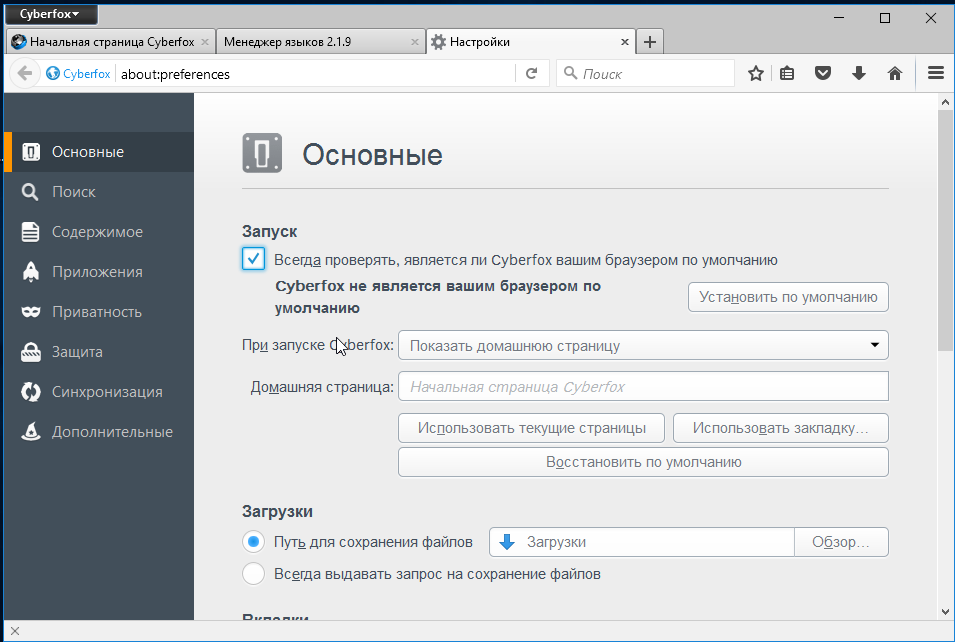This screenshot has width=955, height=642.
Task: Click the Основные header icon
Action: point(262,153)
